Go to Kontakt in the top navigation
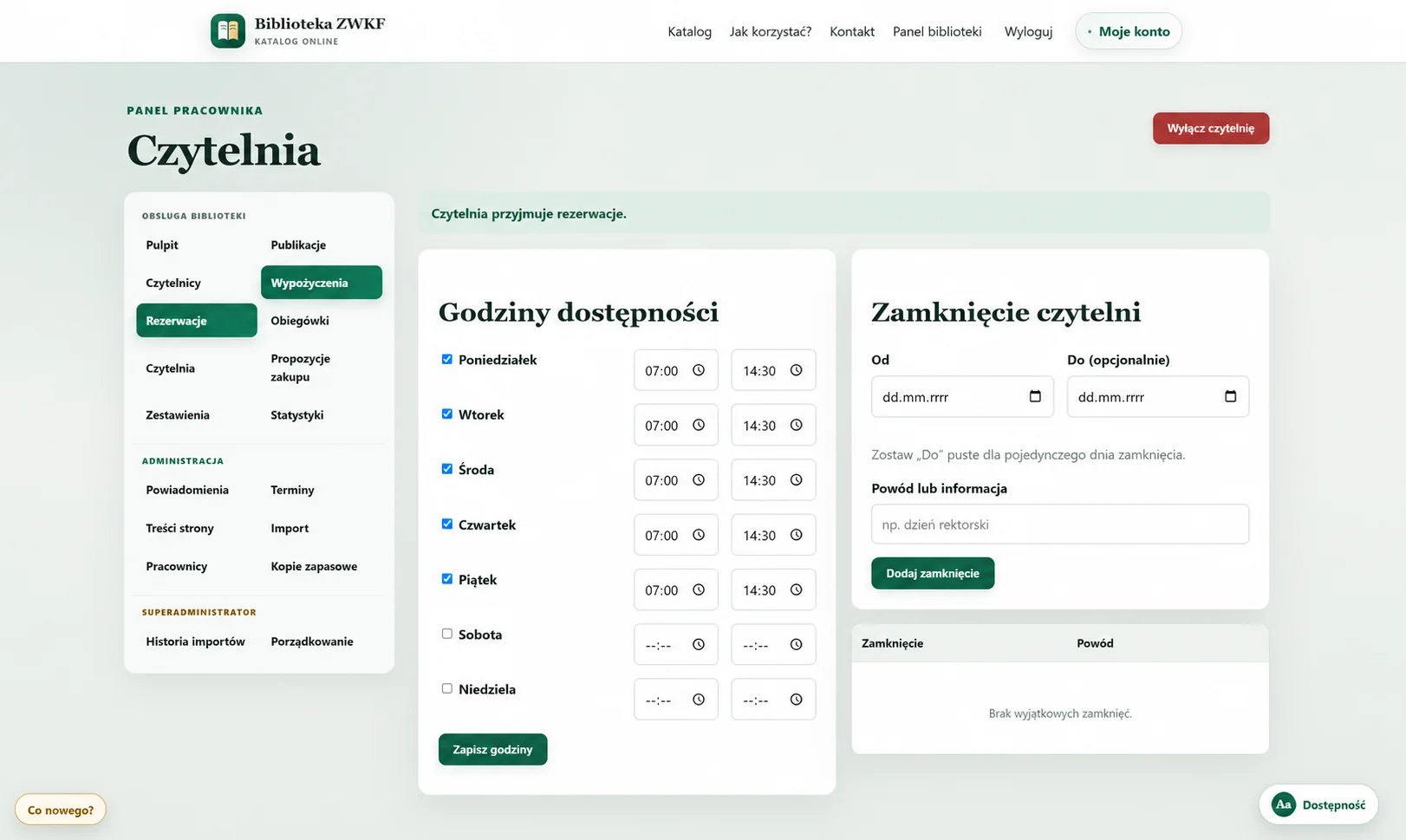 pyautogui.click(x=852, y=31)
